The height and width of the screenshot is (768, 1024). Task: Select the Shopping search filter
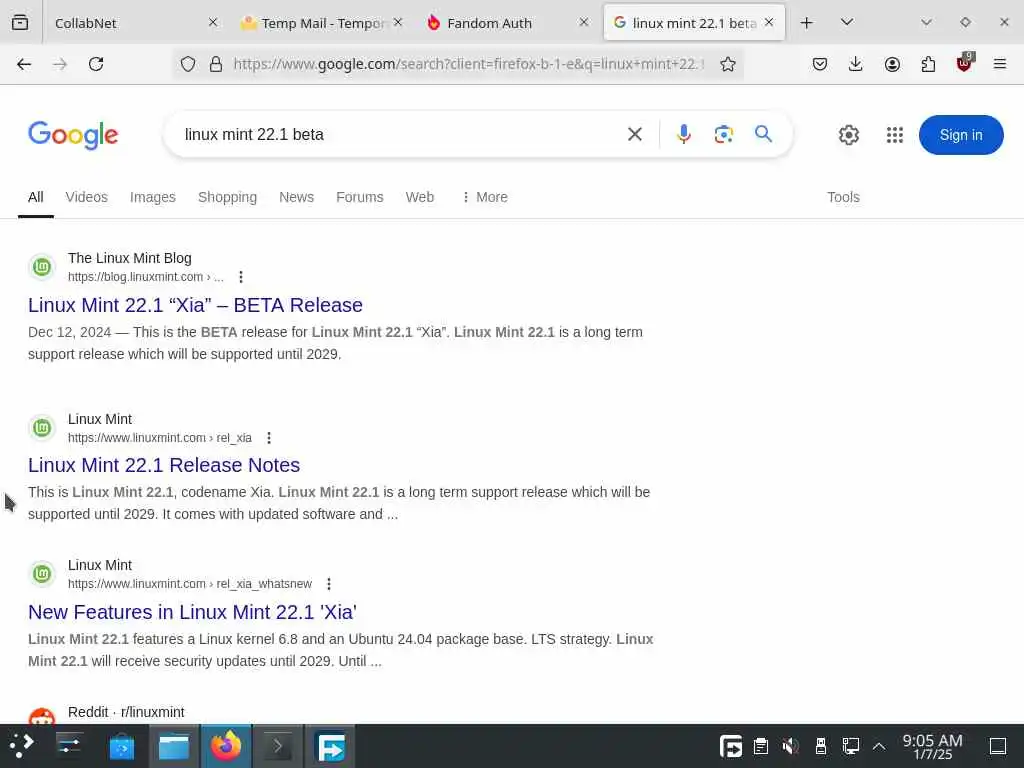(227, 197)
